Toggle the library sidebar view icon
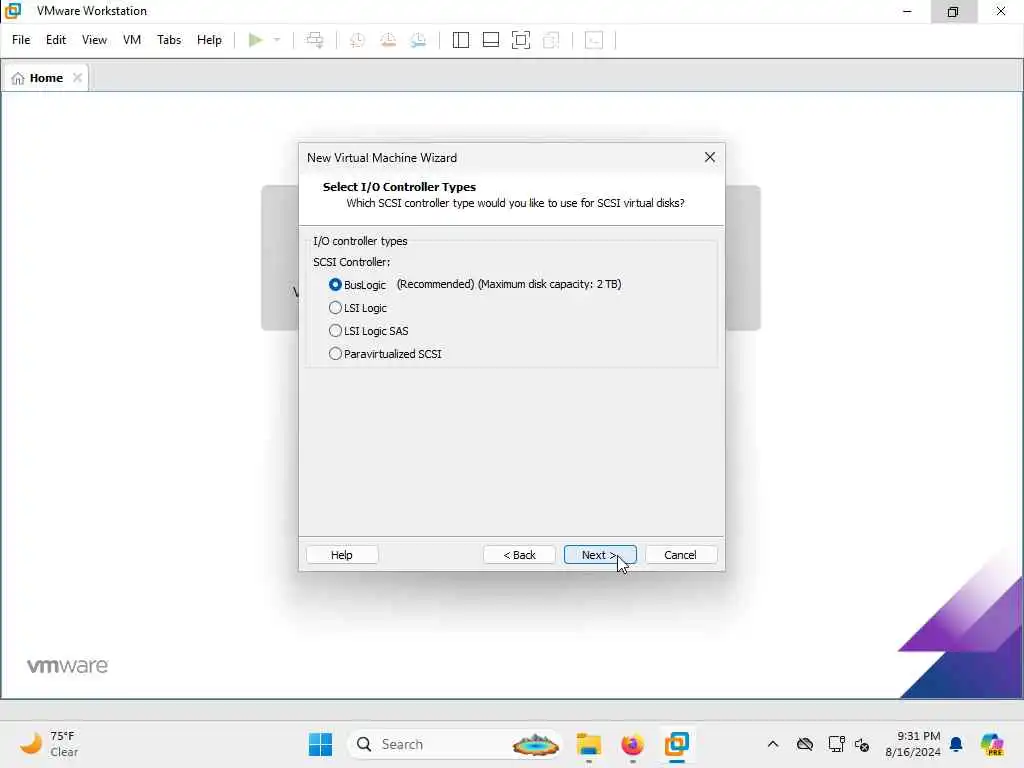Viewport: 1024px width, 768px height. (x=460, y=40)
